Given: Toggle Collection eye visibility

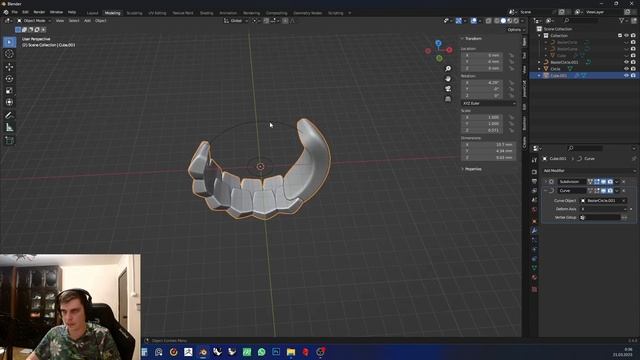Looking at the screenshot, I should tap(626, 36).
